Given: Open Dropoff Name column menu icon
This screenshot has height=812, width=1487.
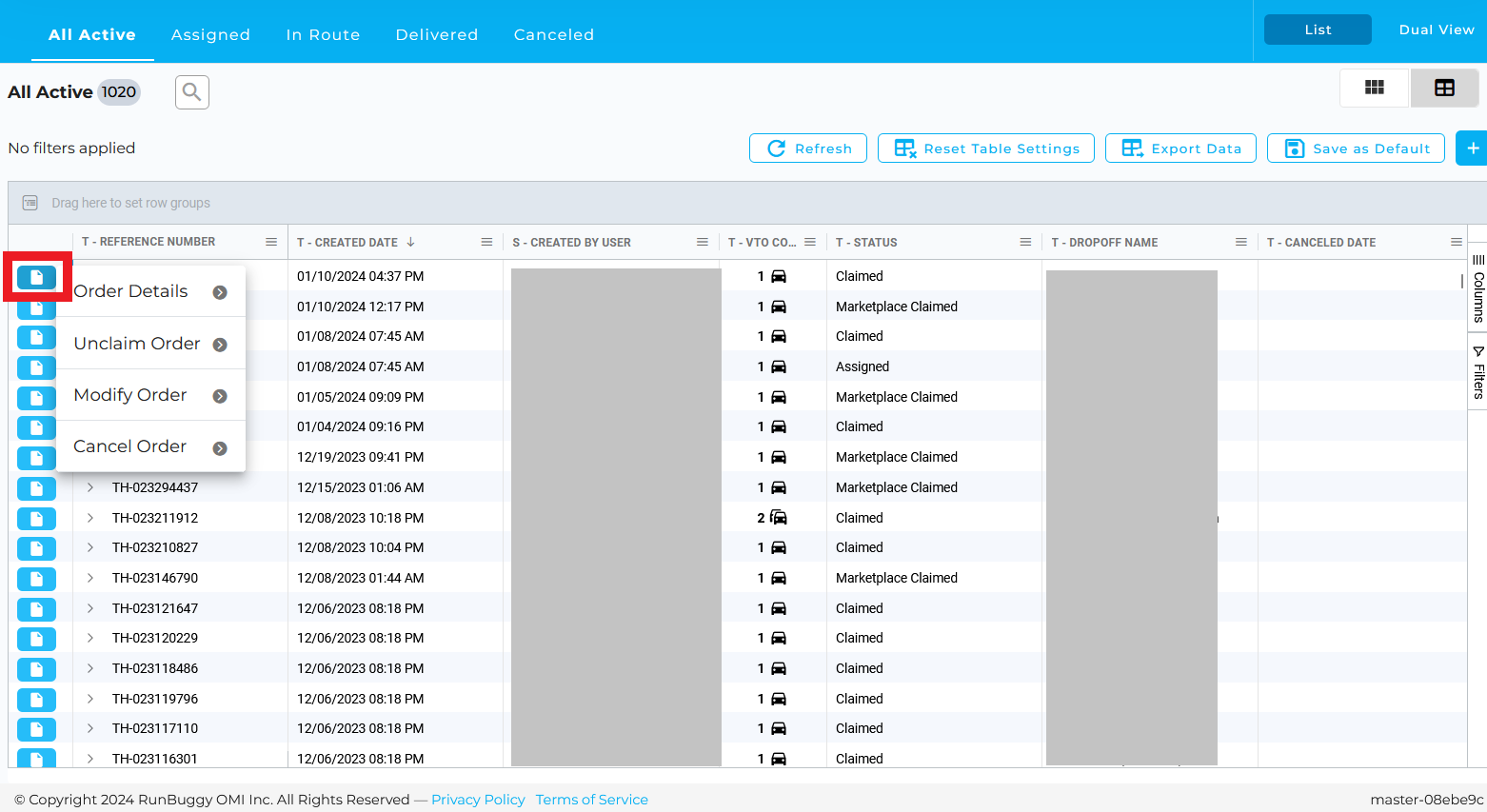Looking at the screenshot, I should tap(1241, 242).
